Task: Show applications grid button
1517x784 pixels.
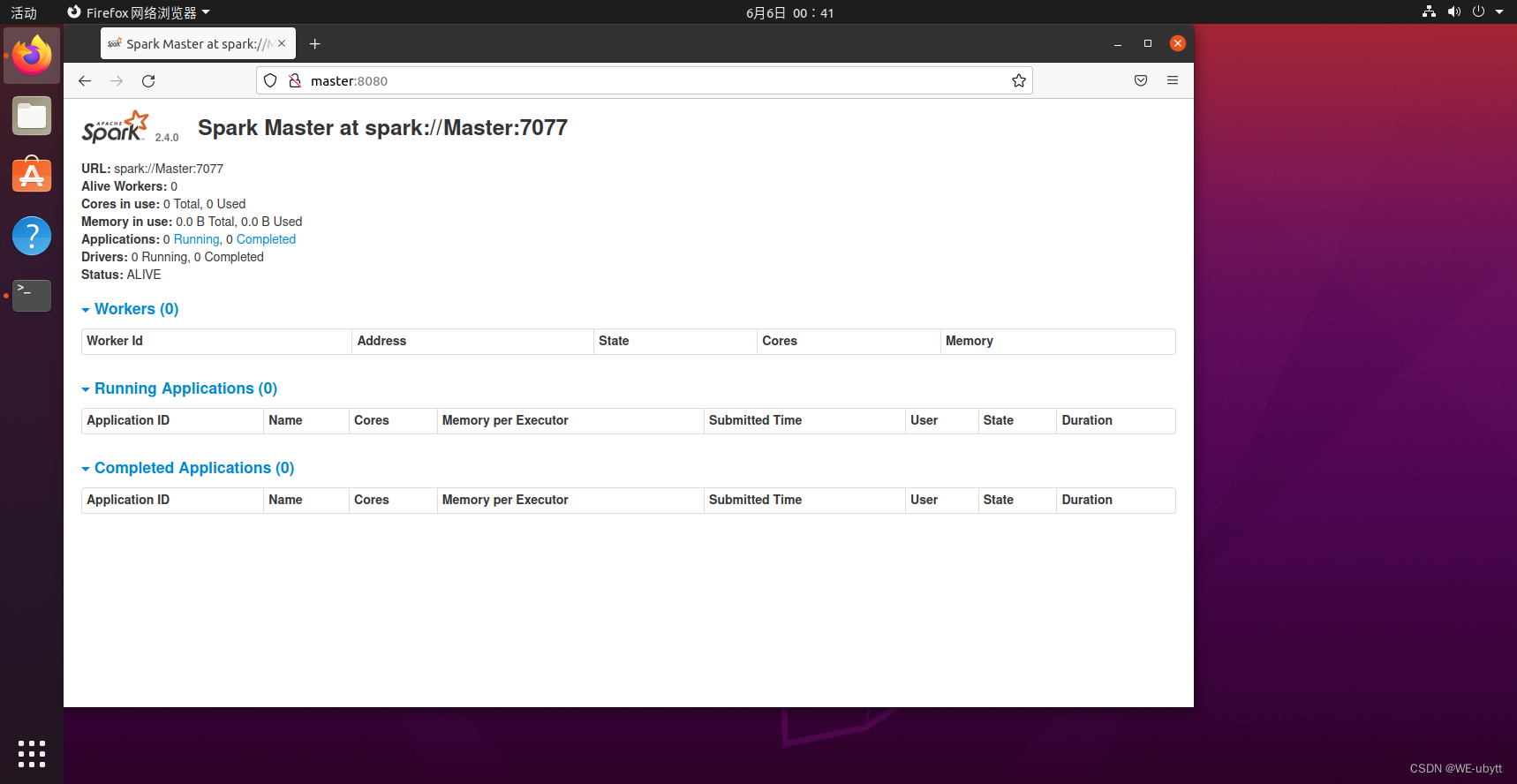Action: pyautogui.click(x=32, y=754)
